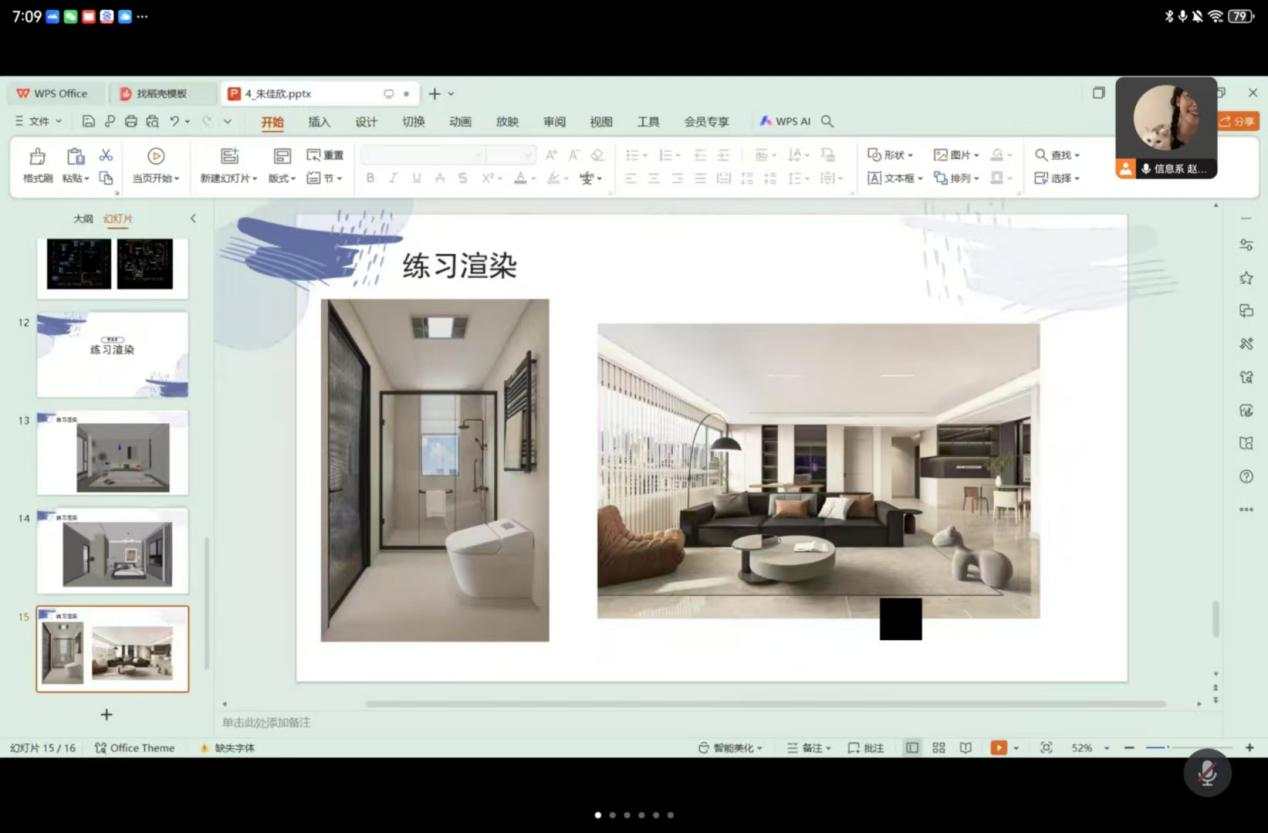Open the 图片 picture dropdown
The width and height of the screenshot is (1268, 833).
956,155
